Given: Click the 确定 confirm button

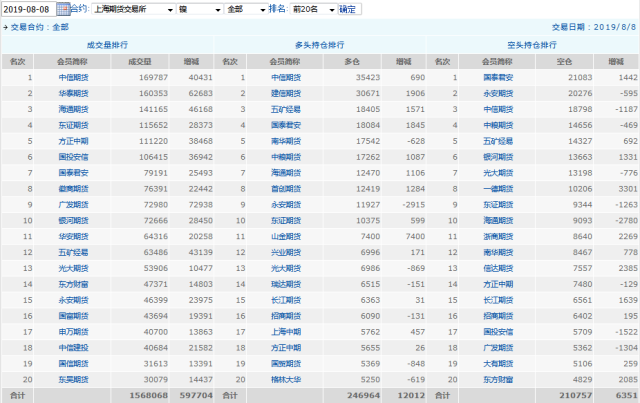Looking at the screenshot, I should [349, 9].
